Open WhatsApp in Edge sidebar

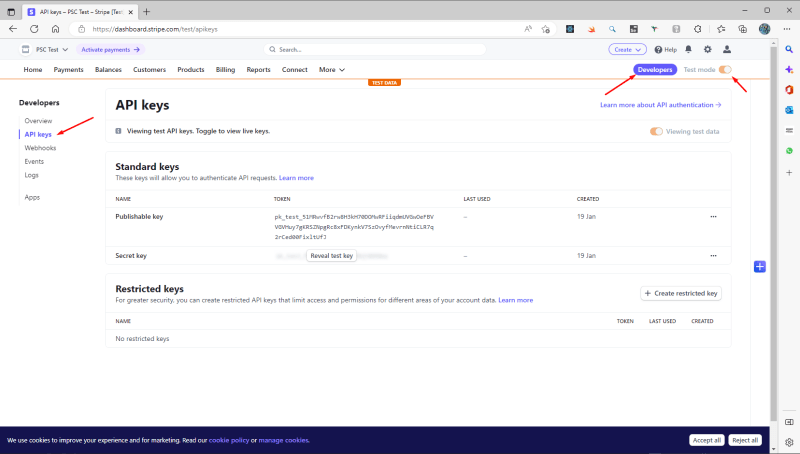[x=789, y=151]
